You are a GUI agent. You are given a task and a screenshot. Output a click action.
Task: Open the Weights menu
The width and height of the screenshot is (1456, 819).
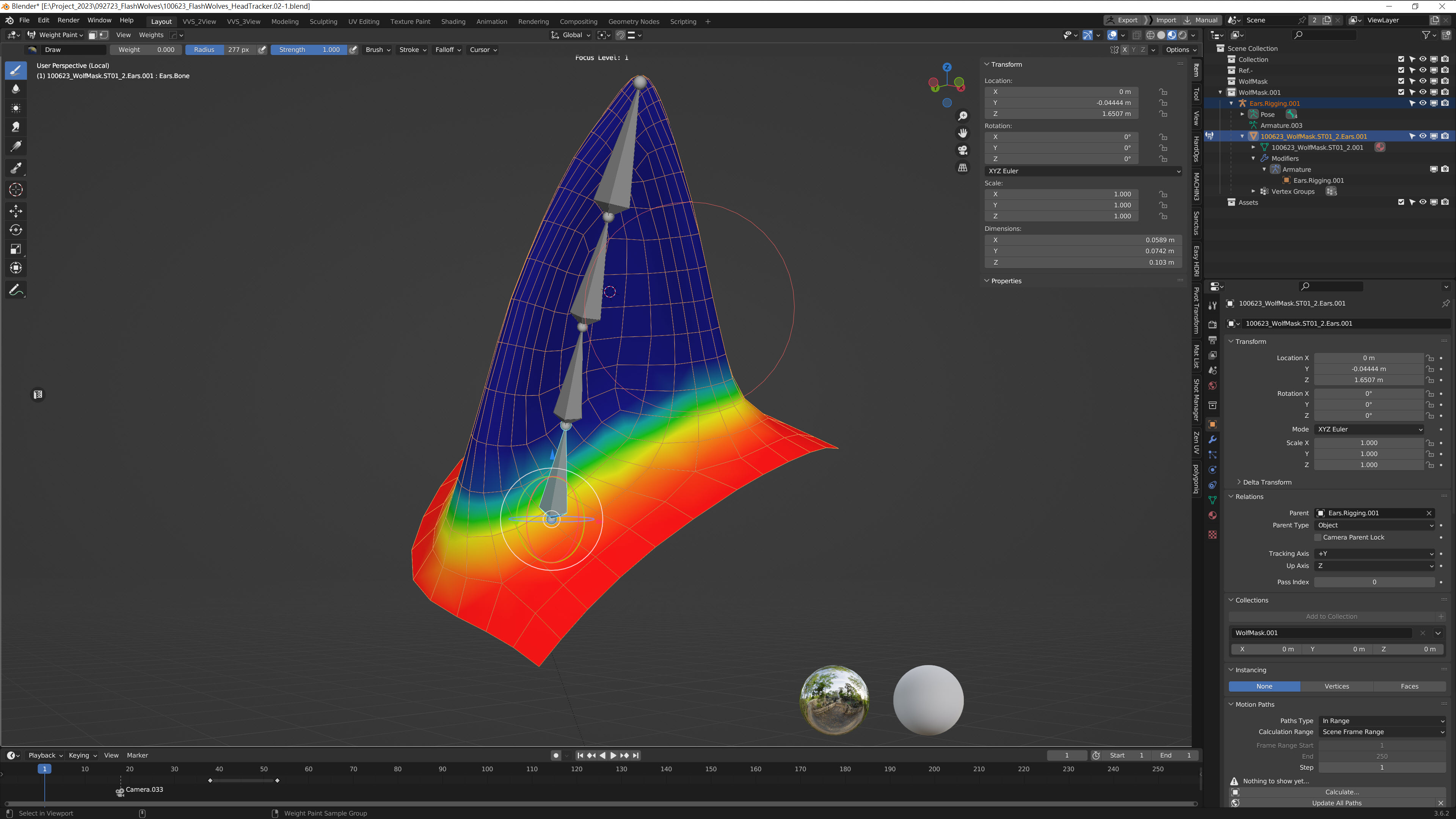click(x=151, y=35)
